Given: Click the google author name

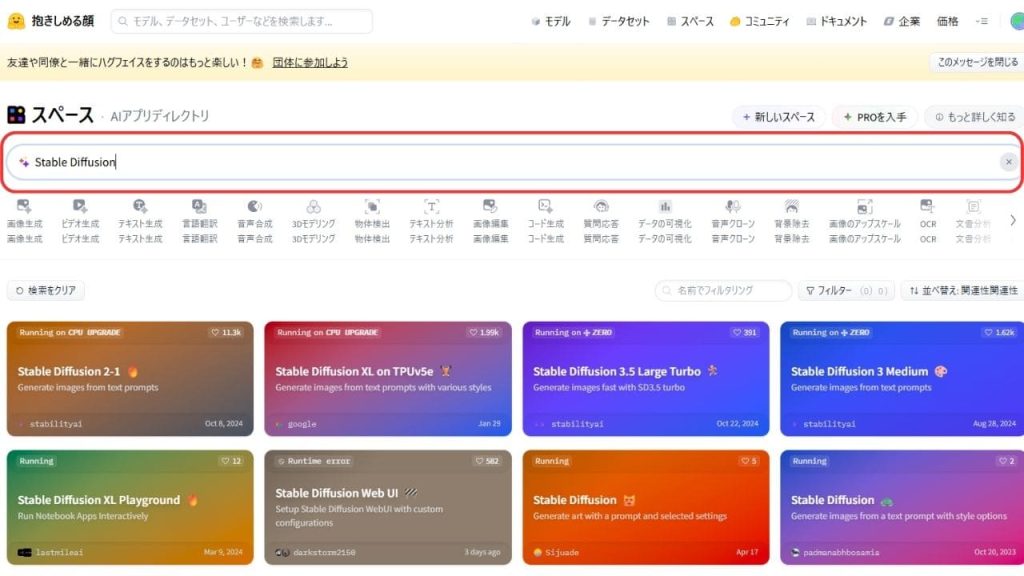Looking at the screenshot, I should 302,424.
